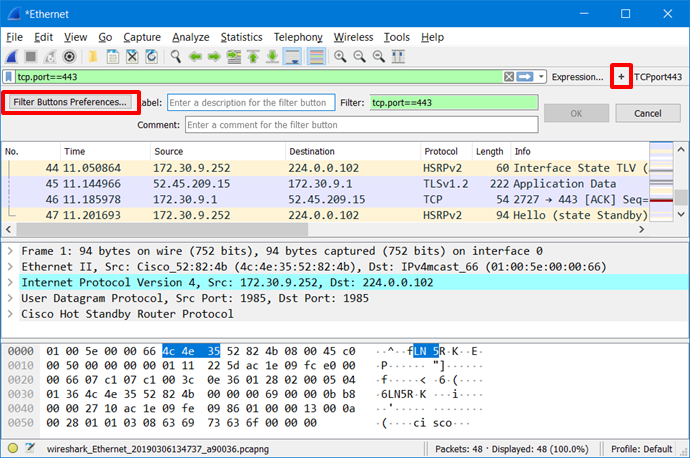Expand the Cisco Hot Standby Router Protocol details
Image resolution: width=690 pixels, height=458 pixels.
click(x=10, y=314)
